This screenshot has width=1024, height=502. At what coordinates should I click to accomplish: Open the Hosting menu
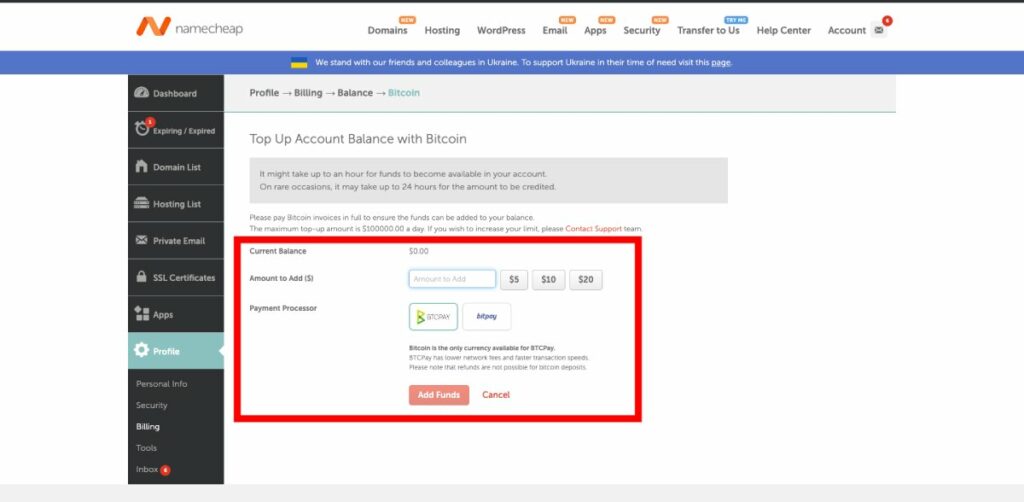442,30
